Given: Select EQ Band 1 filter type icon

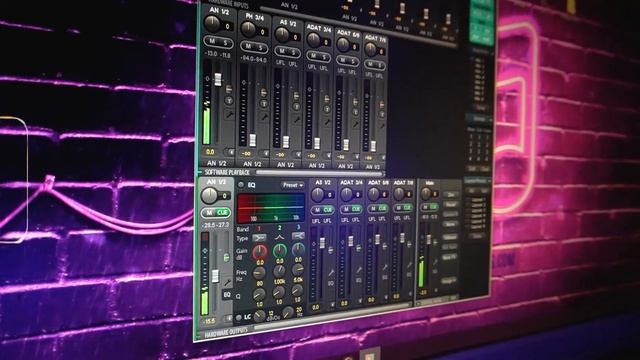Looking at the screenshot, I should tap(259, 238).
